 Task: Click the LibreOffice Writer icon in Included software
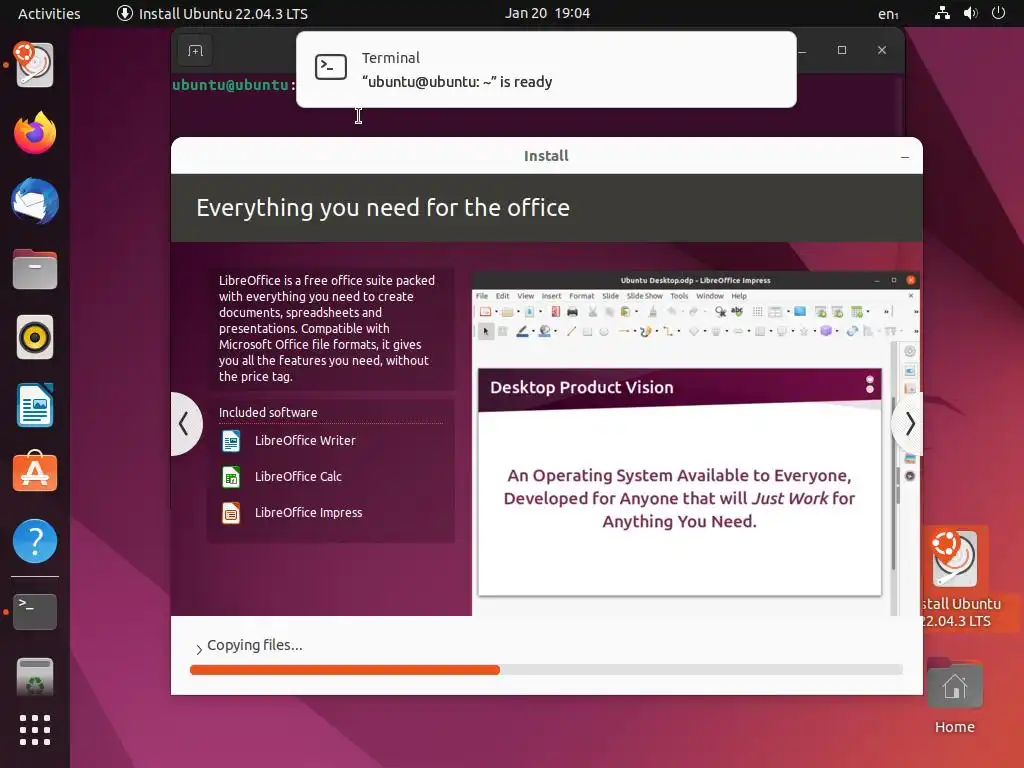click(x=231, y=441)
